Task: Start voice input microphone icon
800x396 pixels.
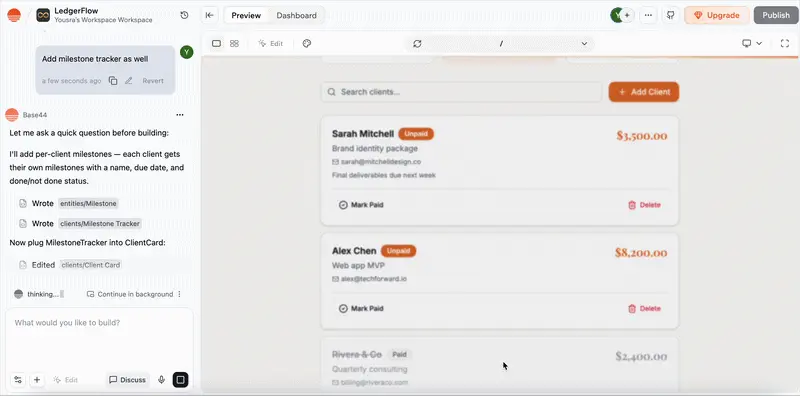Action: (x=161, y=380)
